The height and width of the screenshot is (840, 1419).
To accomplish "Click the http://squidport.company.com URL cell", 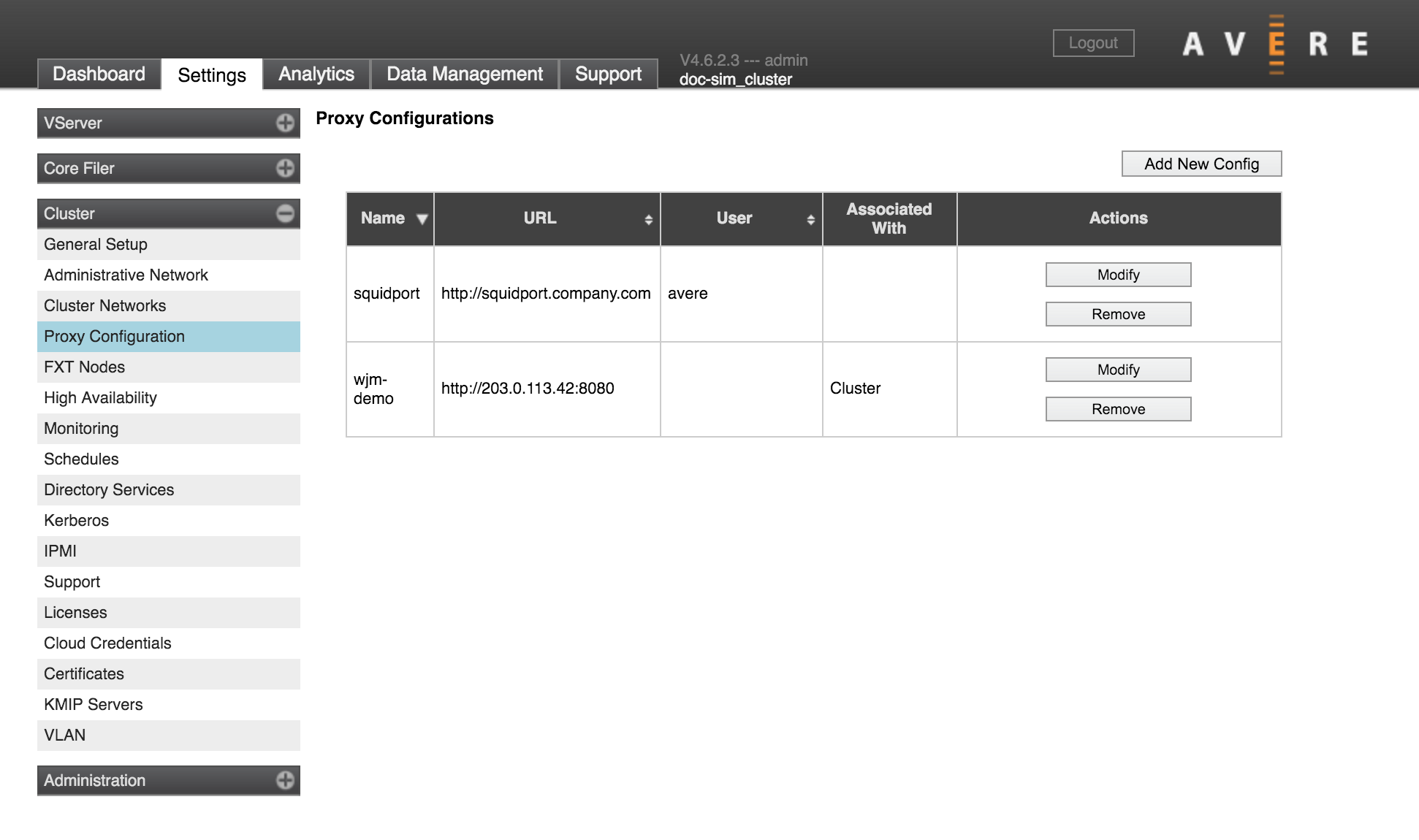I will click(x=547, y=294).
